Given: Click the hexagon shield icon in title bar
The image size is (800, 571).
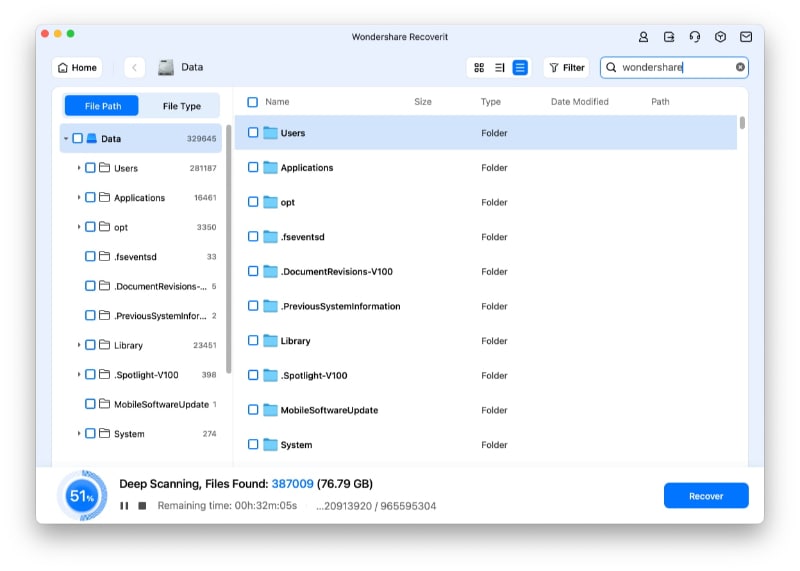Looking at the screenshot, I should (720, 37).
